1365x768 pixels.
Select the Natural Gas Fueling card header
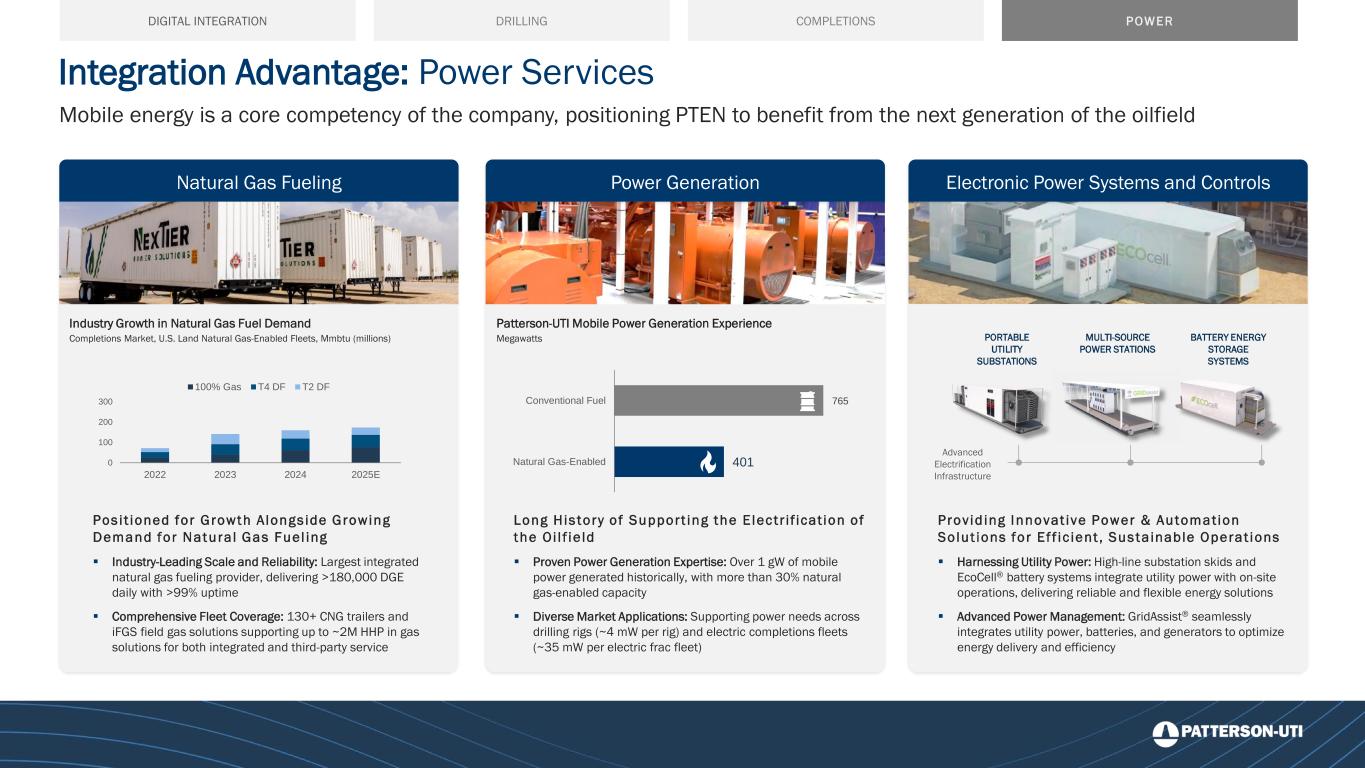click(x=259, y=182)
